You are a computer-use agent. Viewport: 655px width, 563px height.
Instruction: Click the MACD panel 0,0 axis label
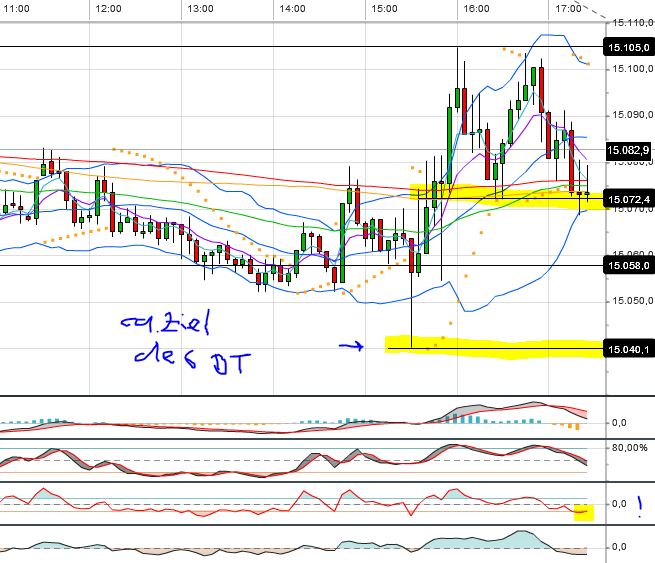(x=619, y=423)
